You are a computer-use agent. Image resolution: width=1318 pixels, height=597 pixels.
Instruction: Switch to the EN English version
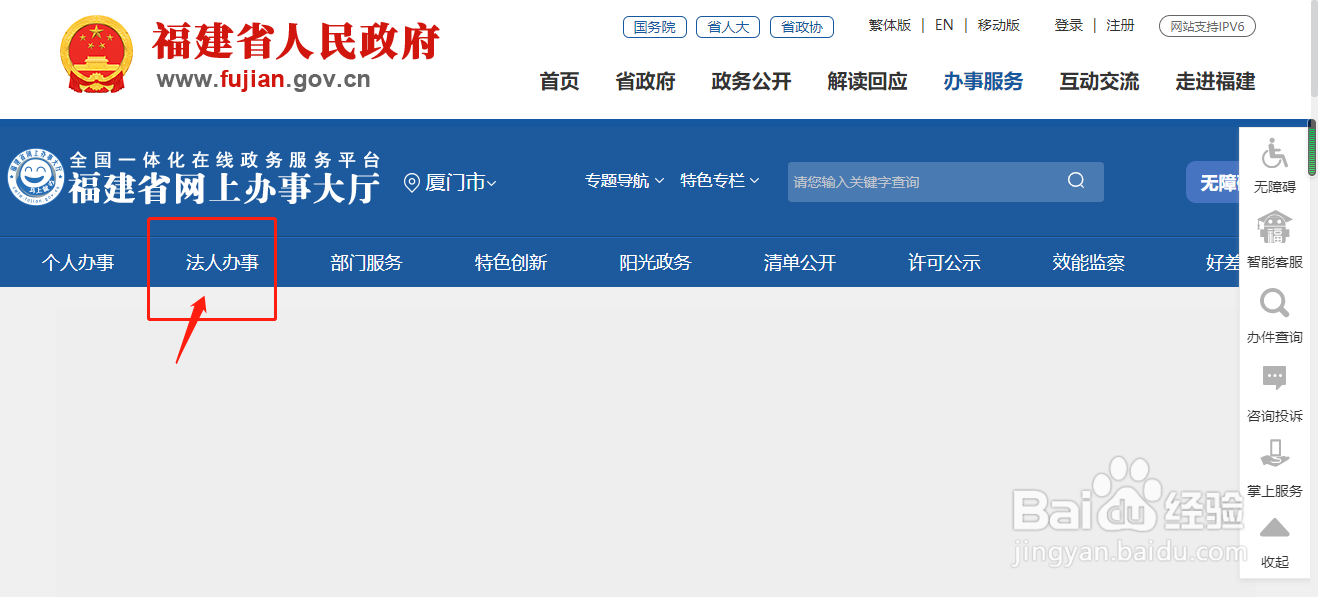point(944,26)
